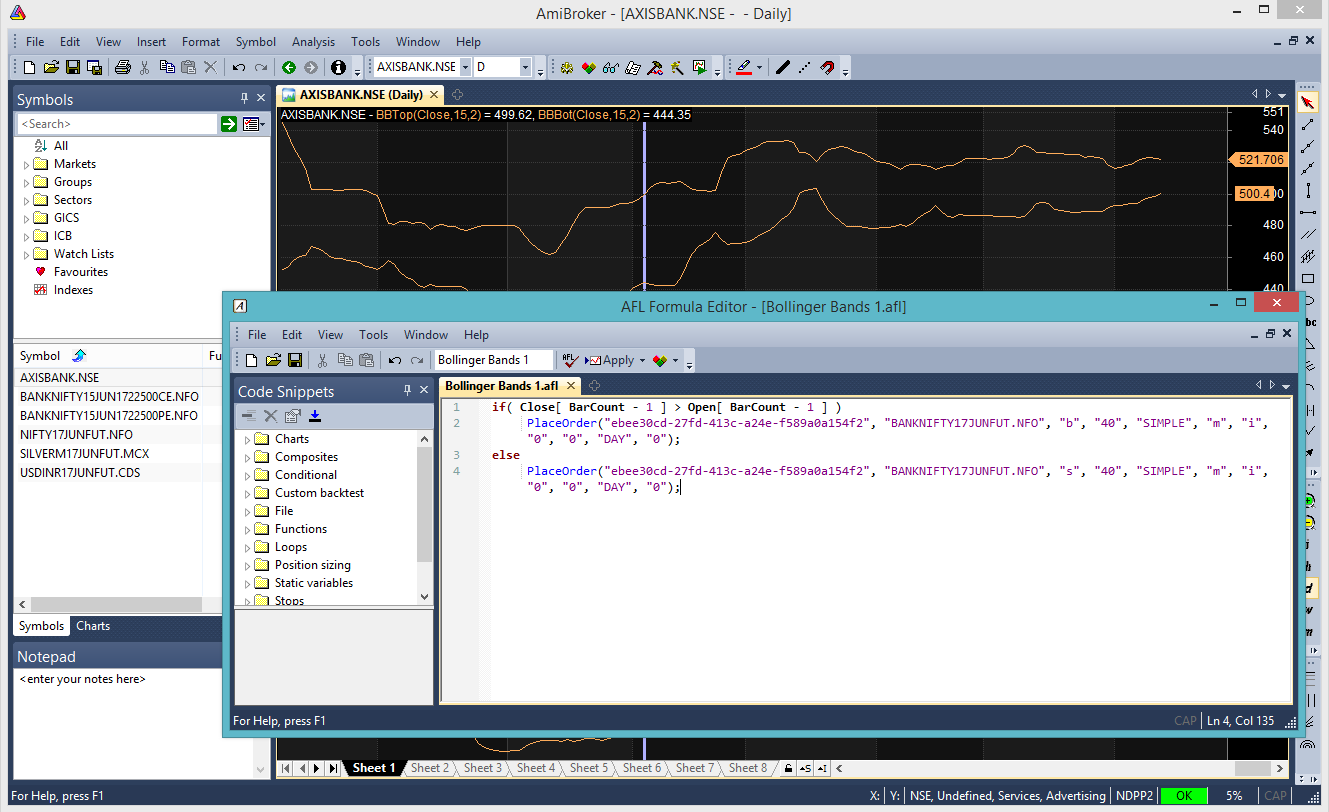Select the Sheet 3 chart tab

(x=482, y=768)
